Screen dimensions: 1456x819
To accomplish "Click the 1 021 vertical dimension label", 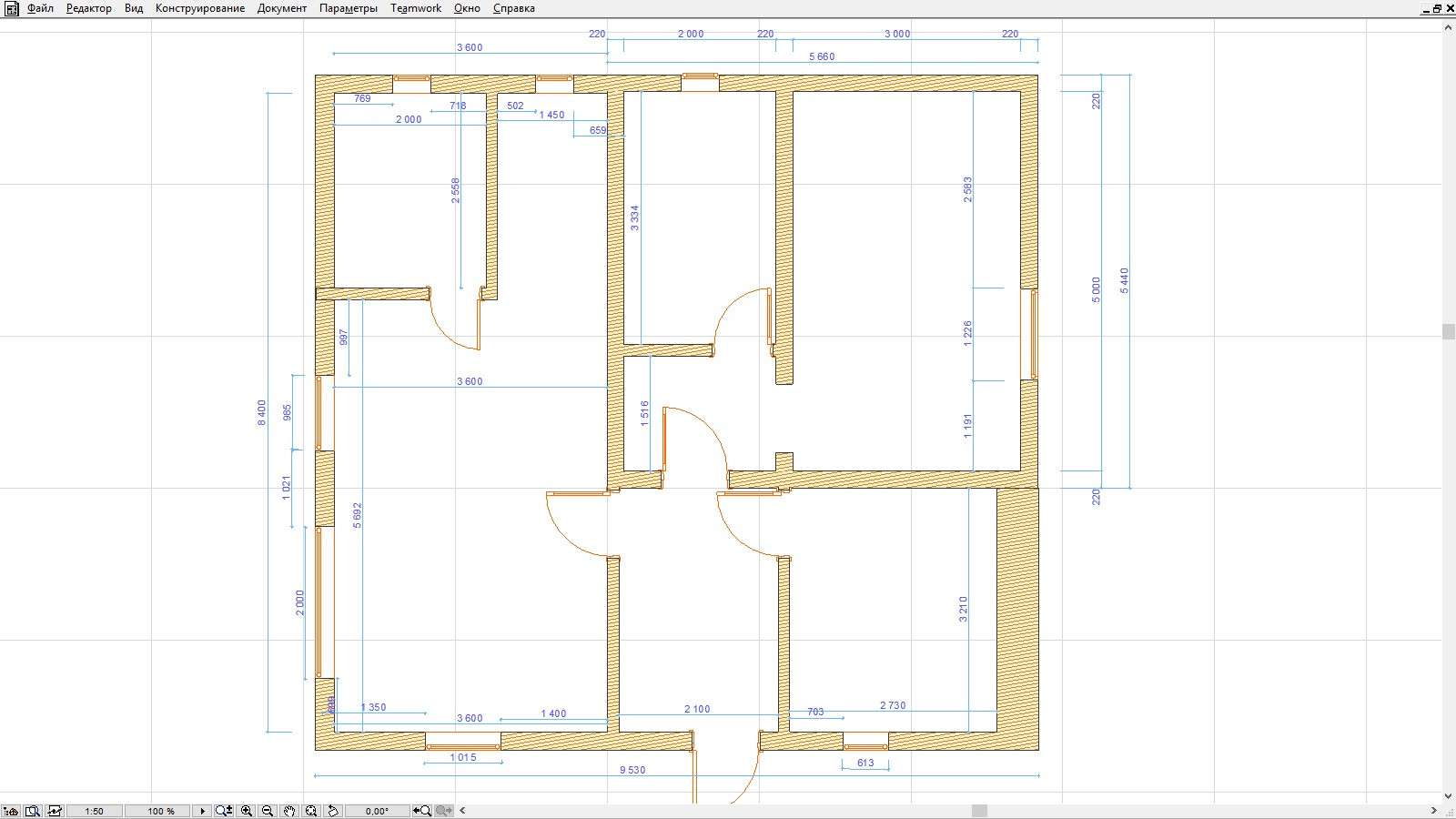I will point(287,488).
